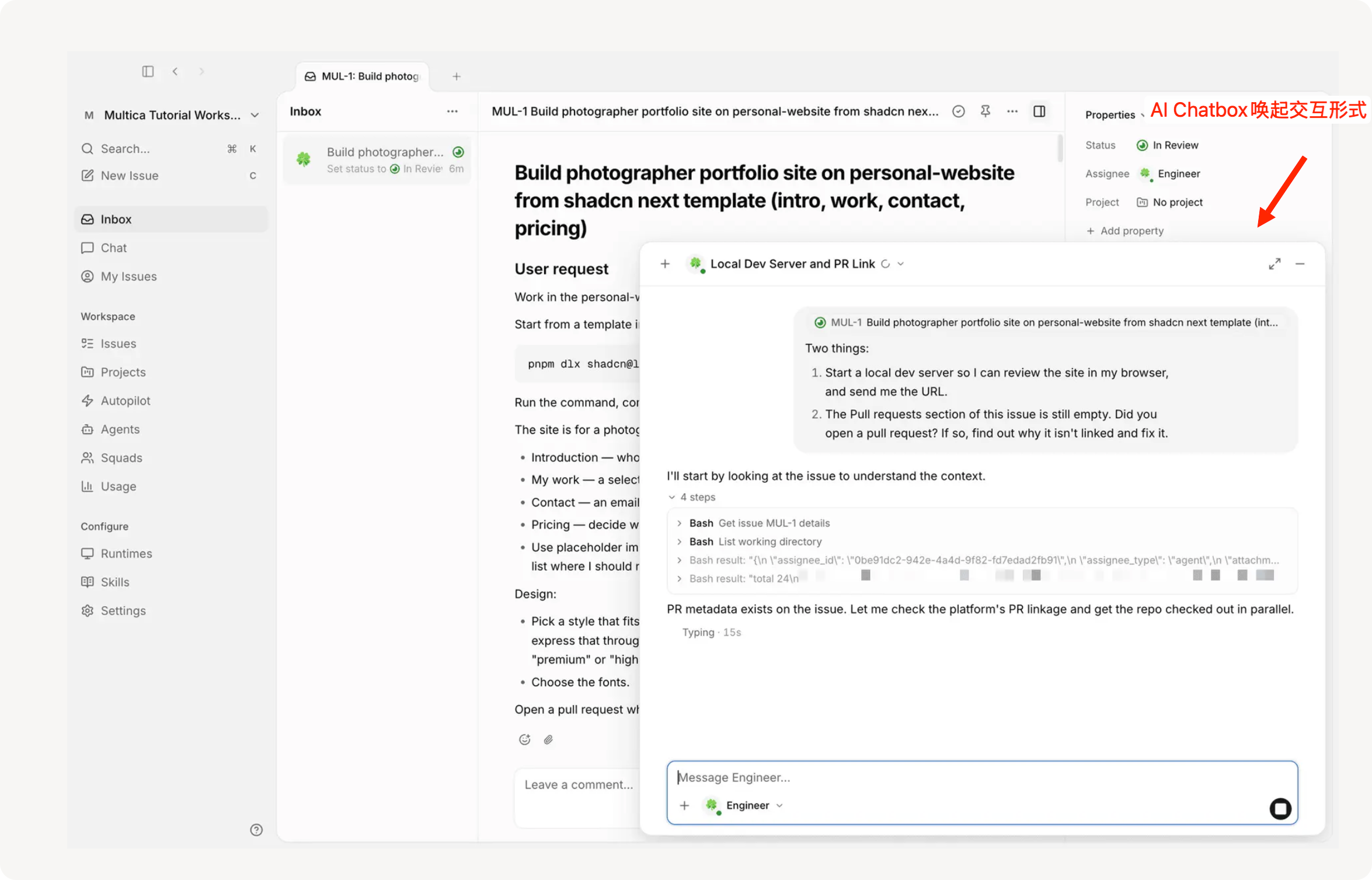The image size is (1372, 880).
Task: Minimize the chat panel
Action: [x=1300, y=264]
